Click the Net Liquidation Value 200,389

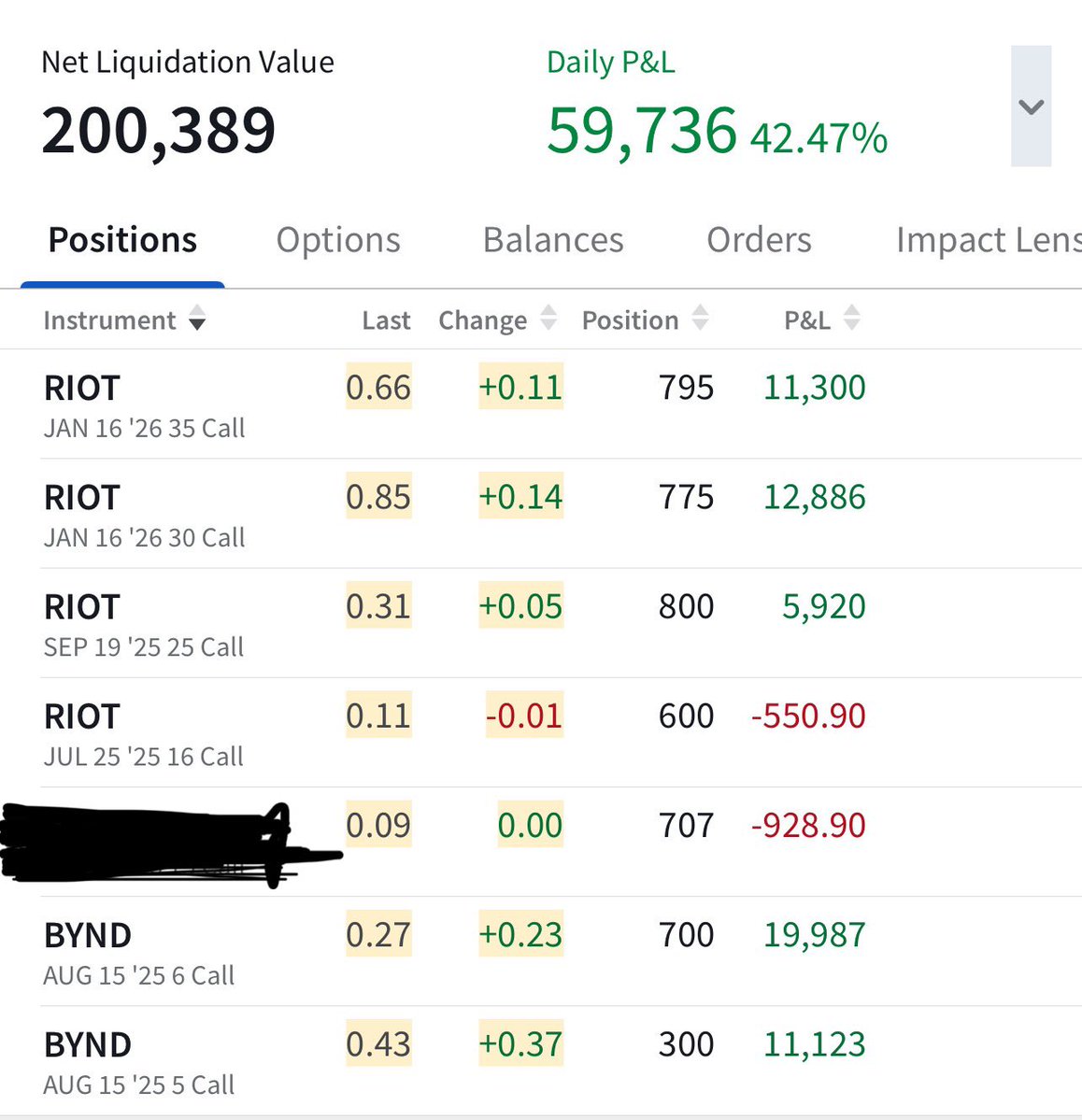159,131
